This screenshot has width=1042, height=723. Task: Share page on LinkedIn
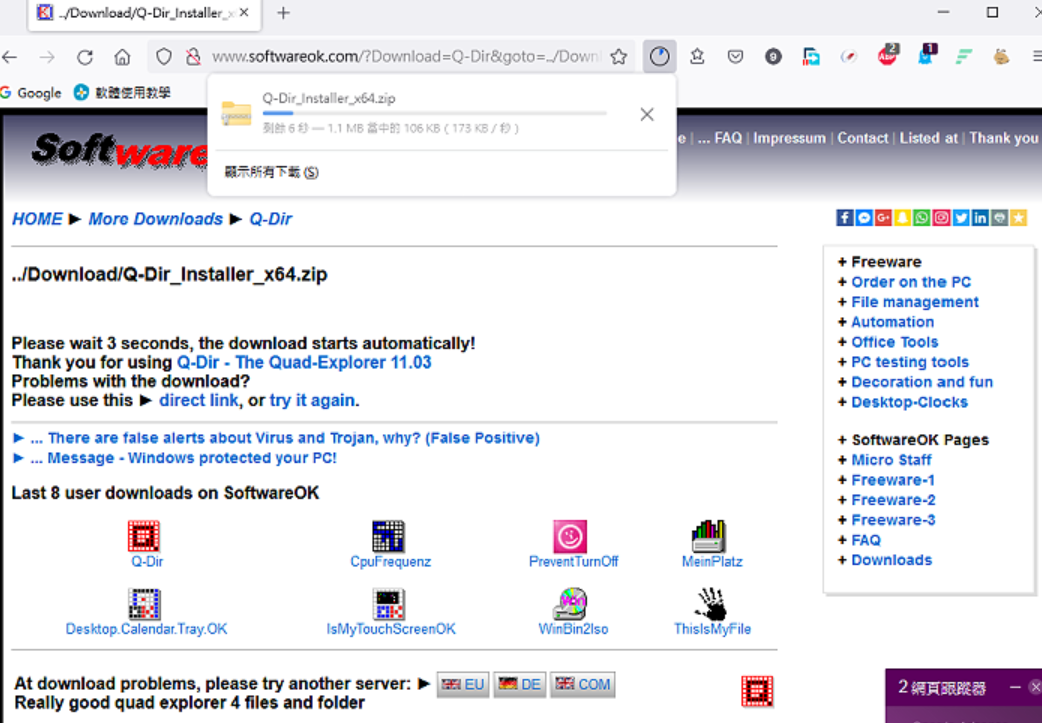click(980, 217)
